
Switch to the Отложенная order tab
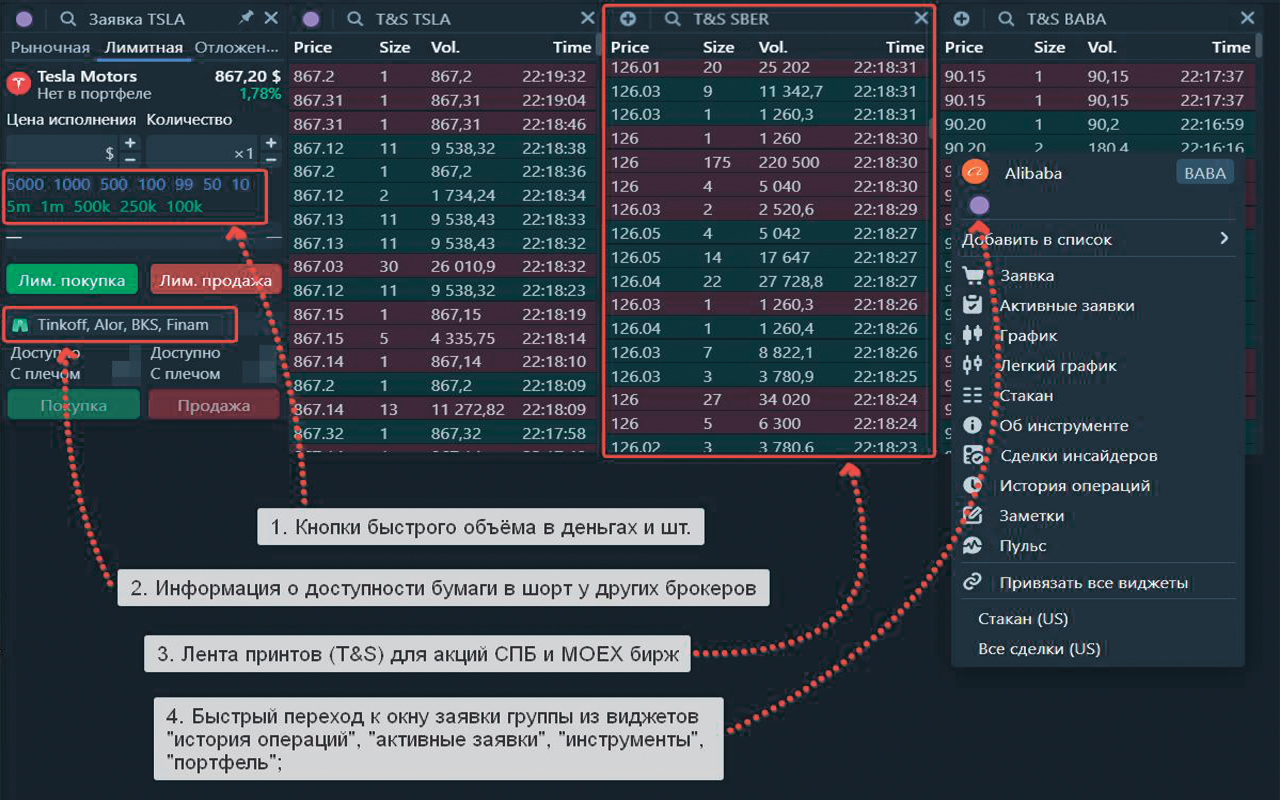click(236, 47)
